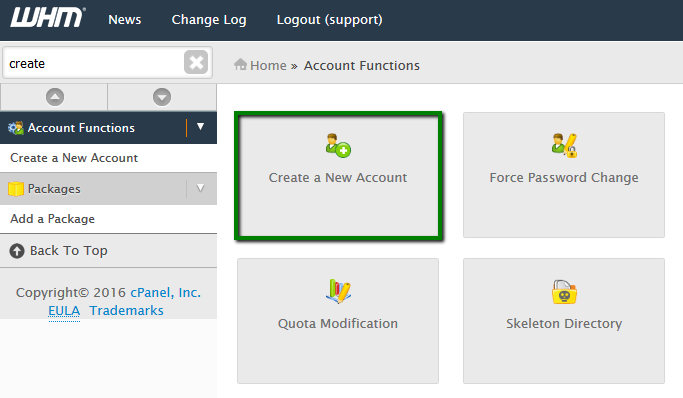
Task: Click the Back To Top button
Action: [108, 251]
